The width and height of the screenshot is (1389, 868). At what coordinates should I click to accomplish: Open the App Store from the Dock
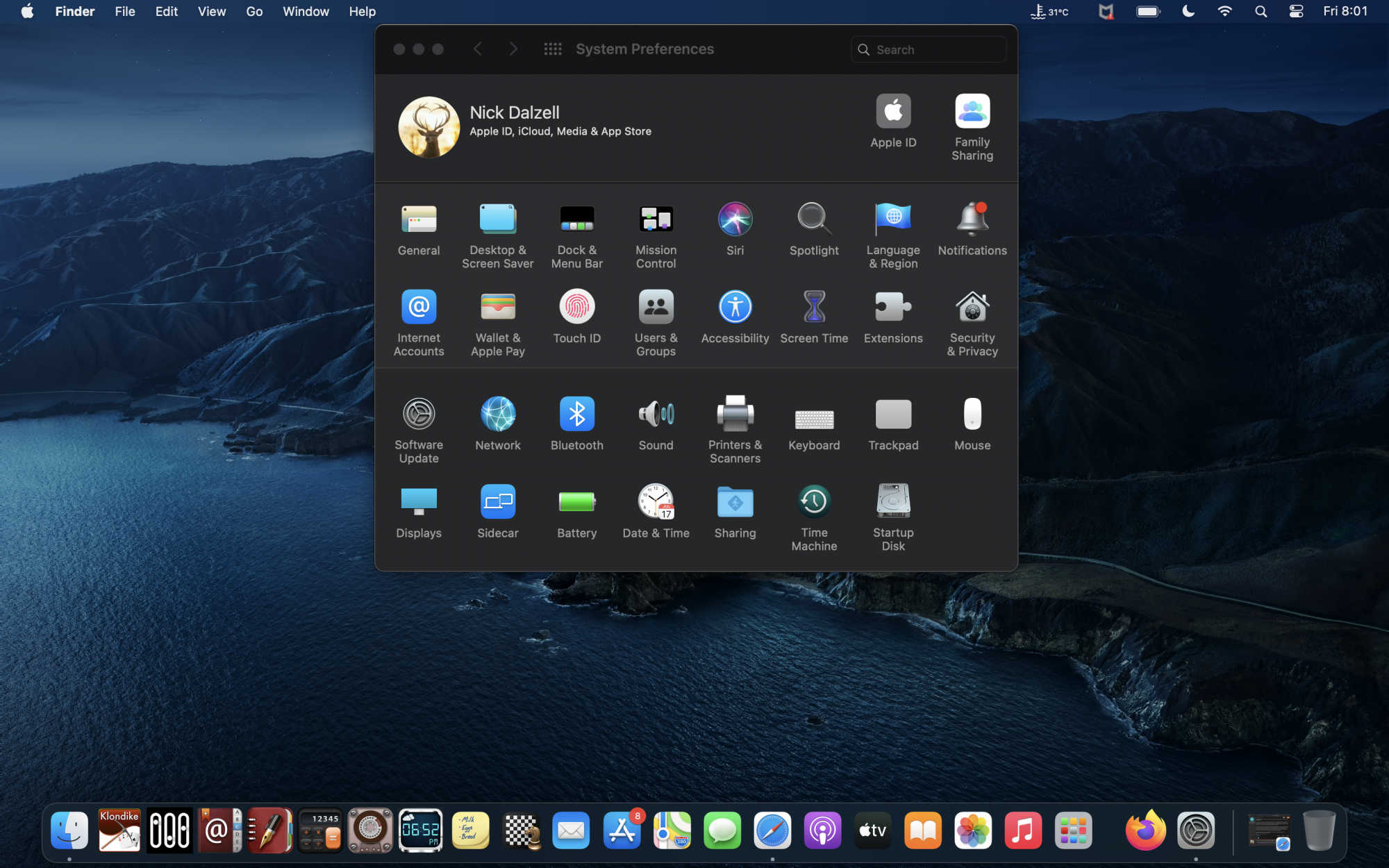pos(622,831)
